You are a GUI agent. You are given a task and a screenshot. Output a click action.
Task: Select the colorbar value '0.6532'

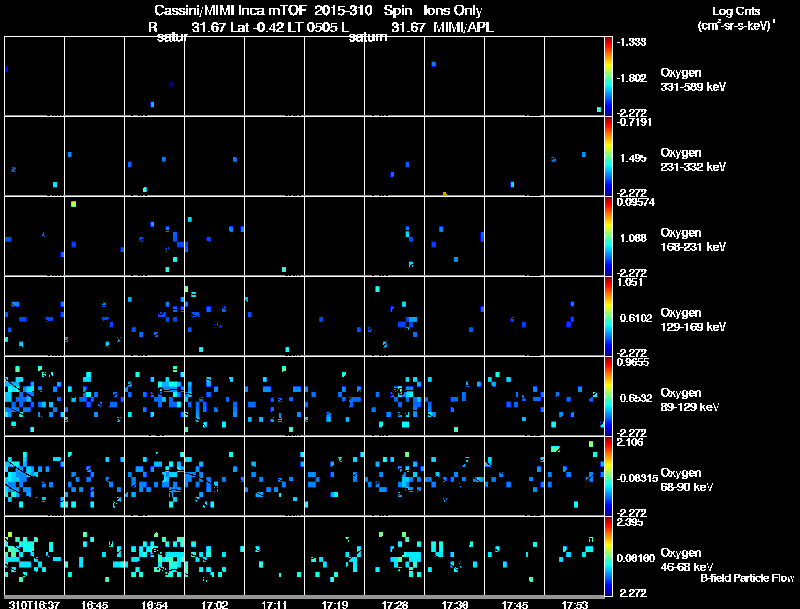[636, 398]
